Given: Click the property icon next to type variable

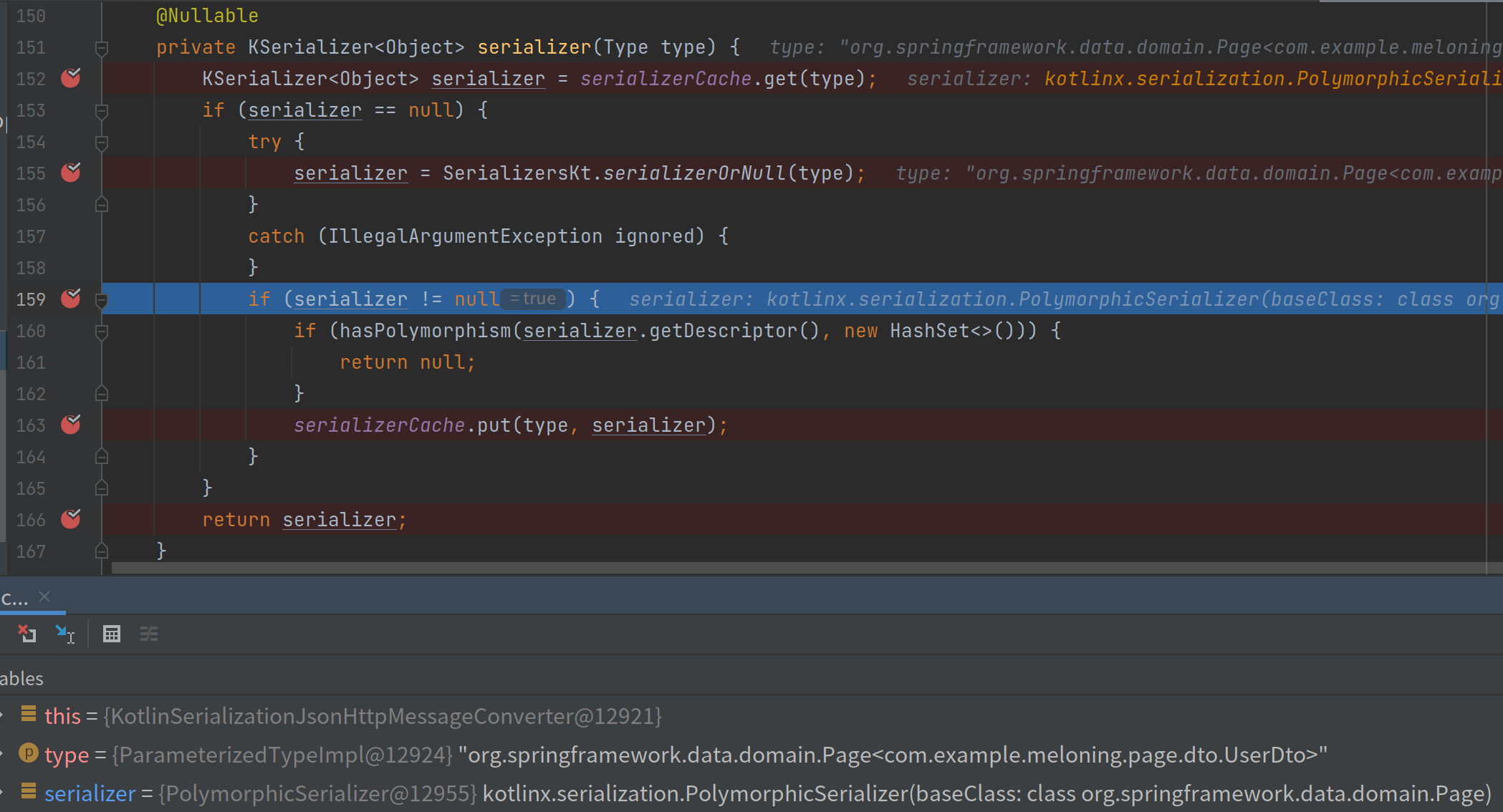Looking at the screenshot, I should coord(29,753).
